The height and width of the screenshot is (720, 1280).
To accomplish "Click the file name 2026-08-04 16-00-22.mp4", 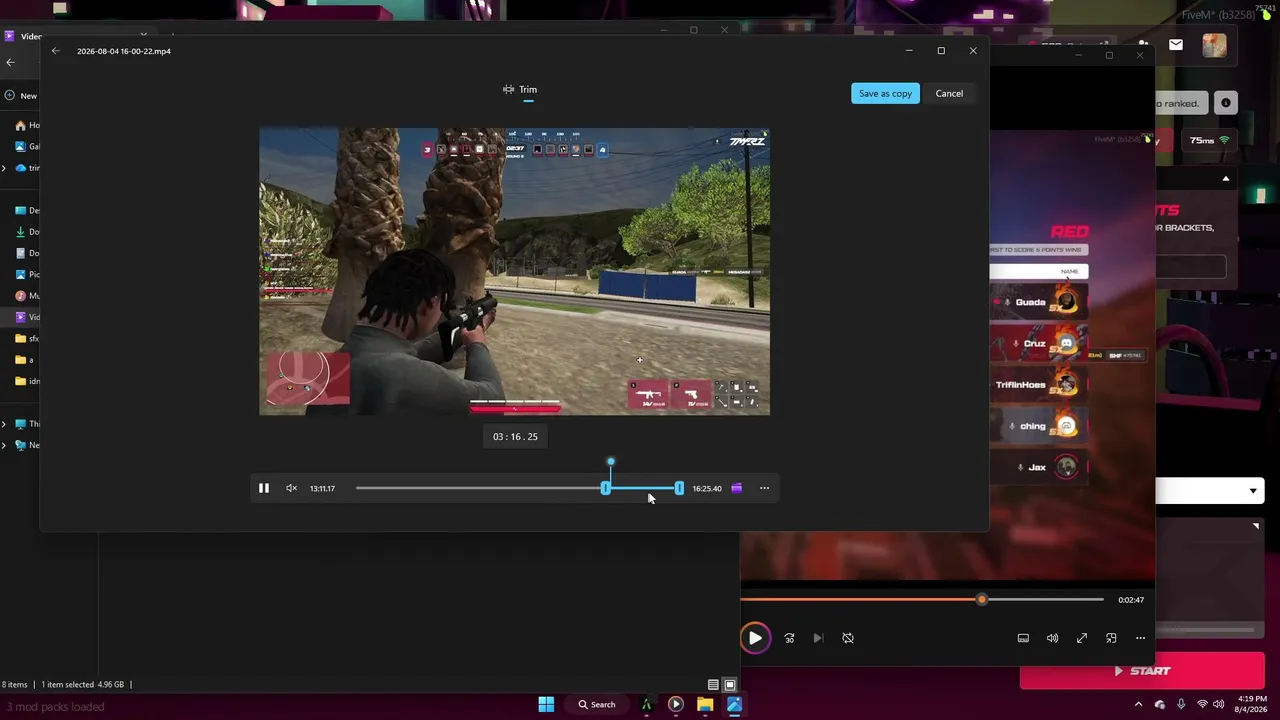I will tap(124, 51).
